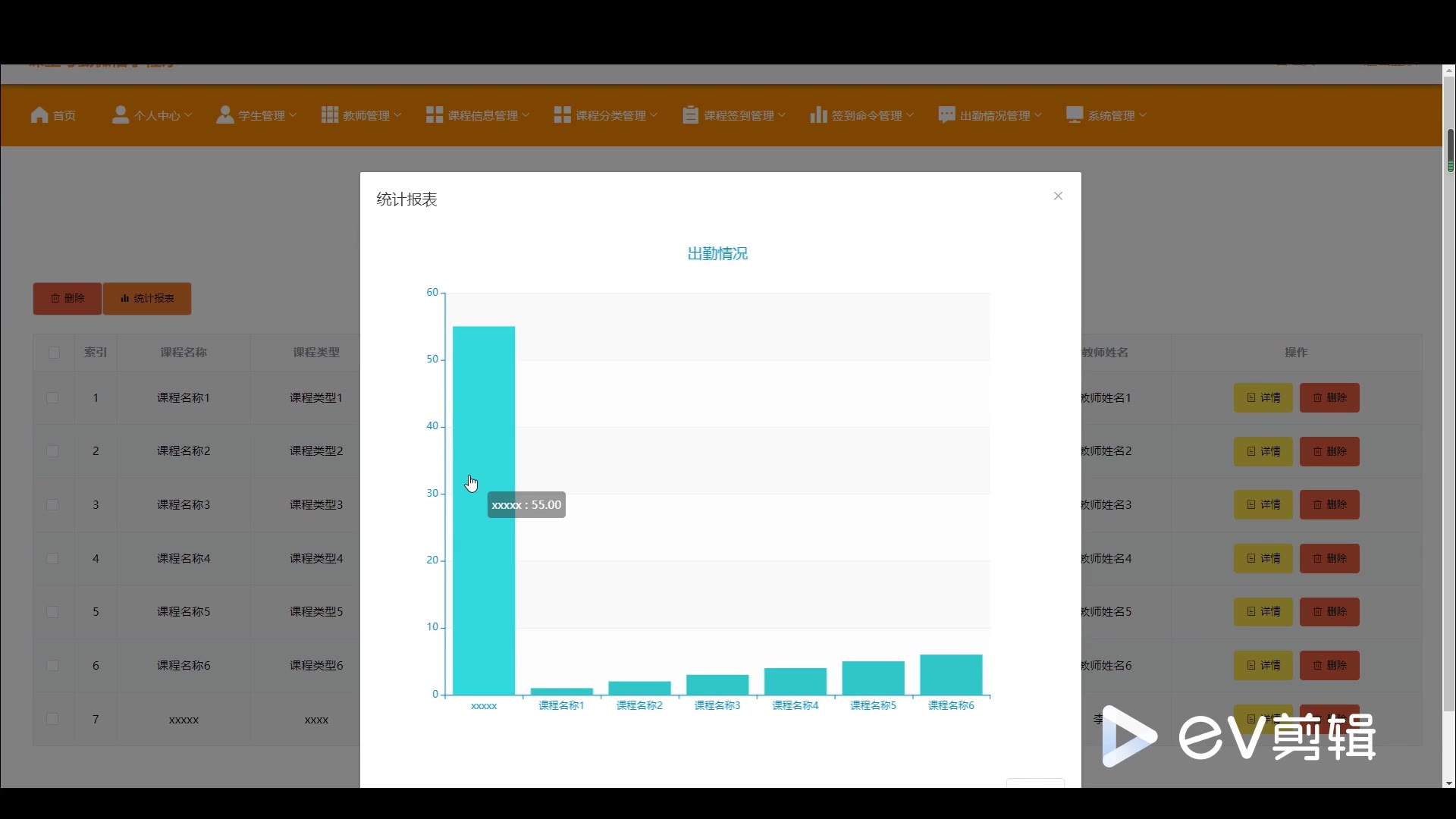
Task: Close the 统计报表 dialog with X
Action: pos(1058,196)
